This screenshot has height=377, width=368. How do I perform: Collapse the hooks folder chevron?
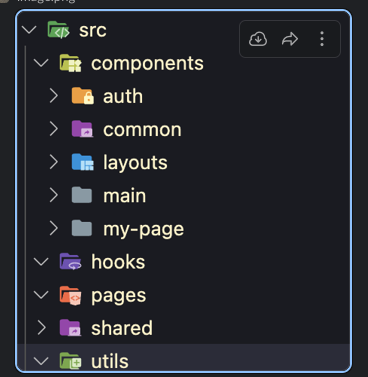(41, 262)
